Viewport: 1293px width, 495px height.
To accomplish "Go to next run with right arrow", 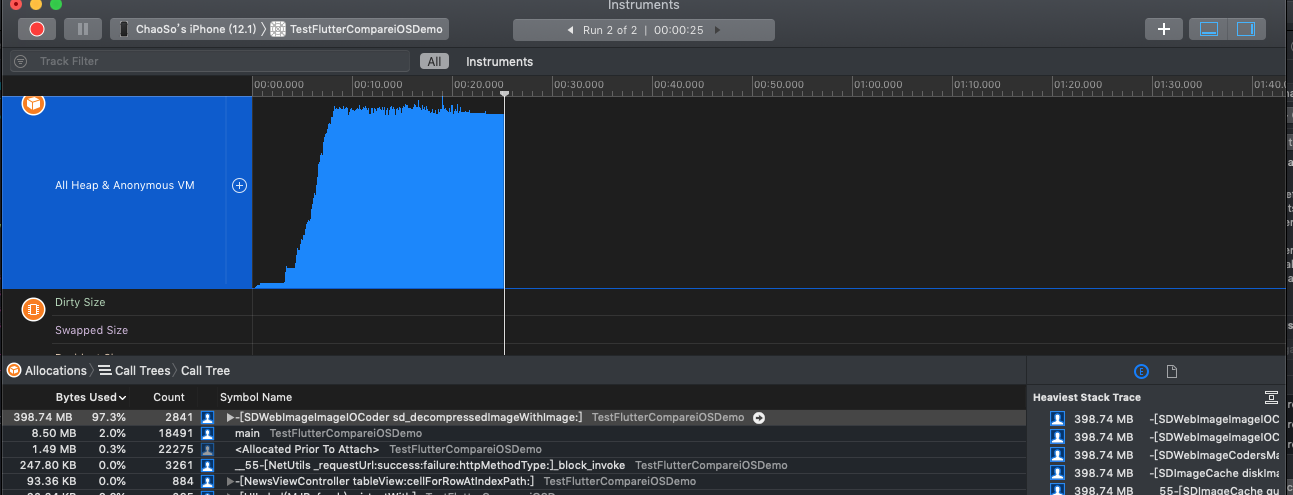I will [x=717, y=30].
